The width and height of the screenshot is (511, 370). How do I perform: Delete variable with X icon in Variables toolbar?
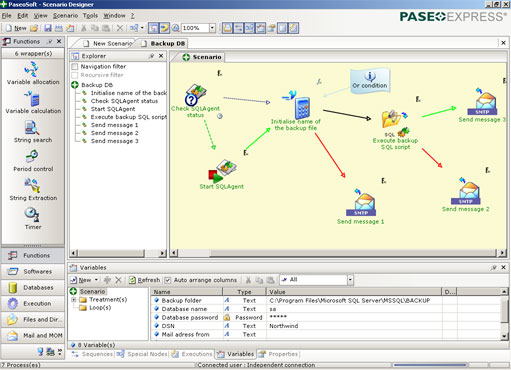click(118, 280)
